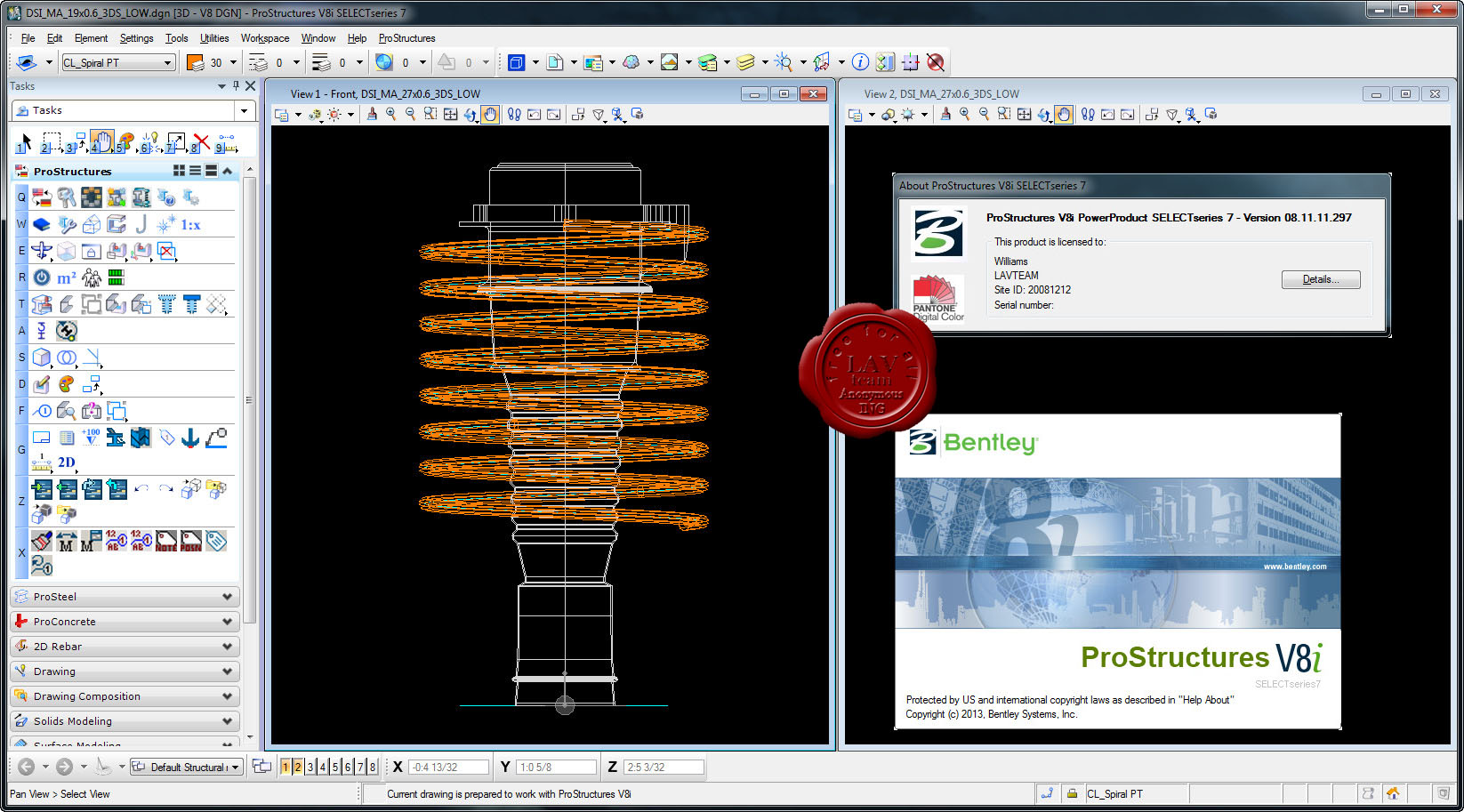The height and width of the screenshot is (812, 1464).
Task: Expand the 2D Rebar task group
Action: (125, 647)
